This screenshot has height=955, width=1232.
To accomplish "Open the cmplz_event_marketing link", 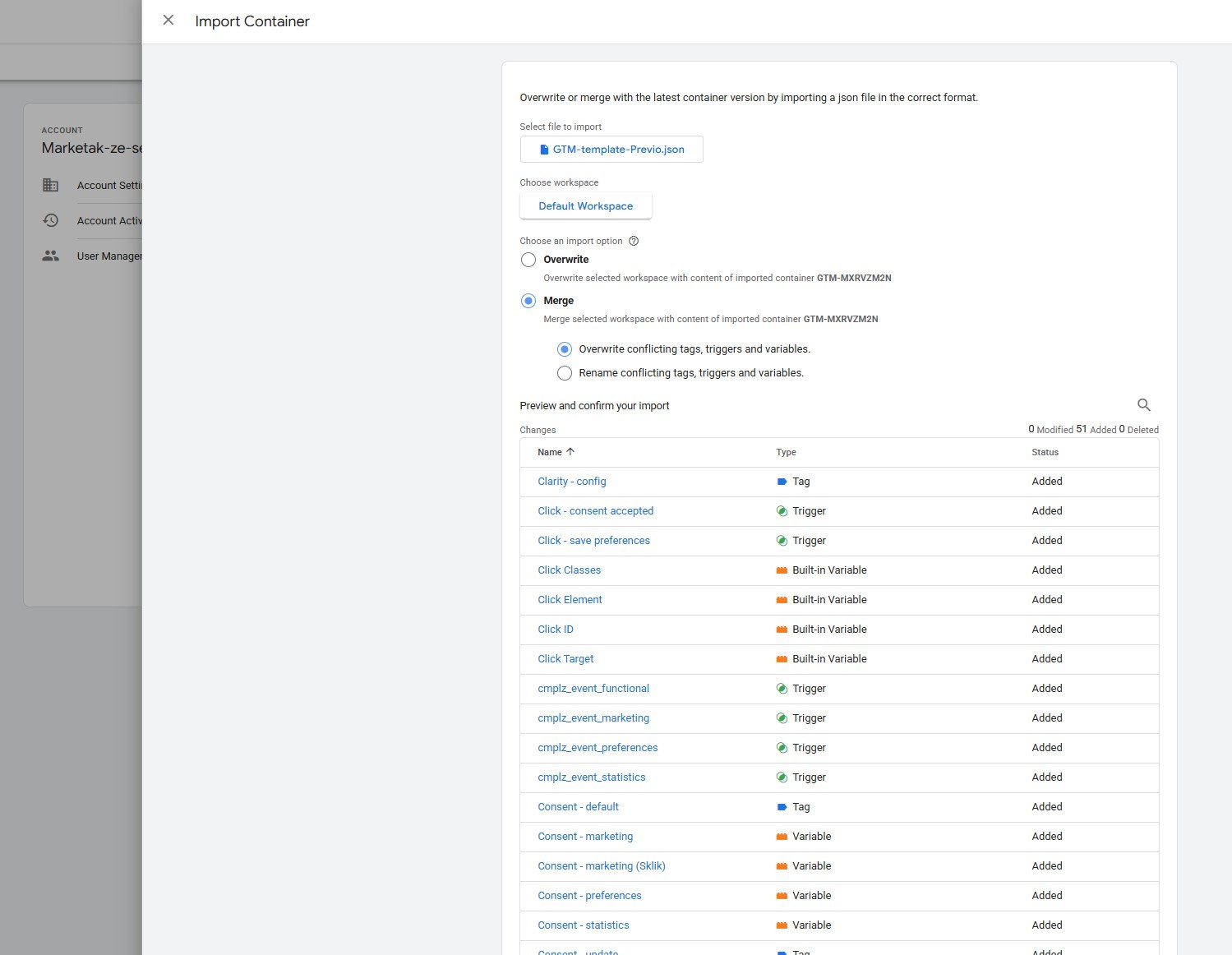I will click(x=593, y=718).
